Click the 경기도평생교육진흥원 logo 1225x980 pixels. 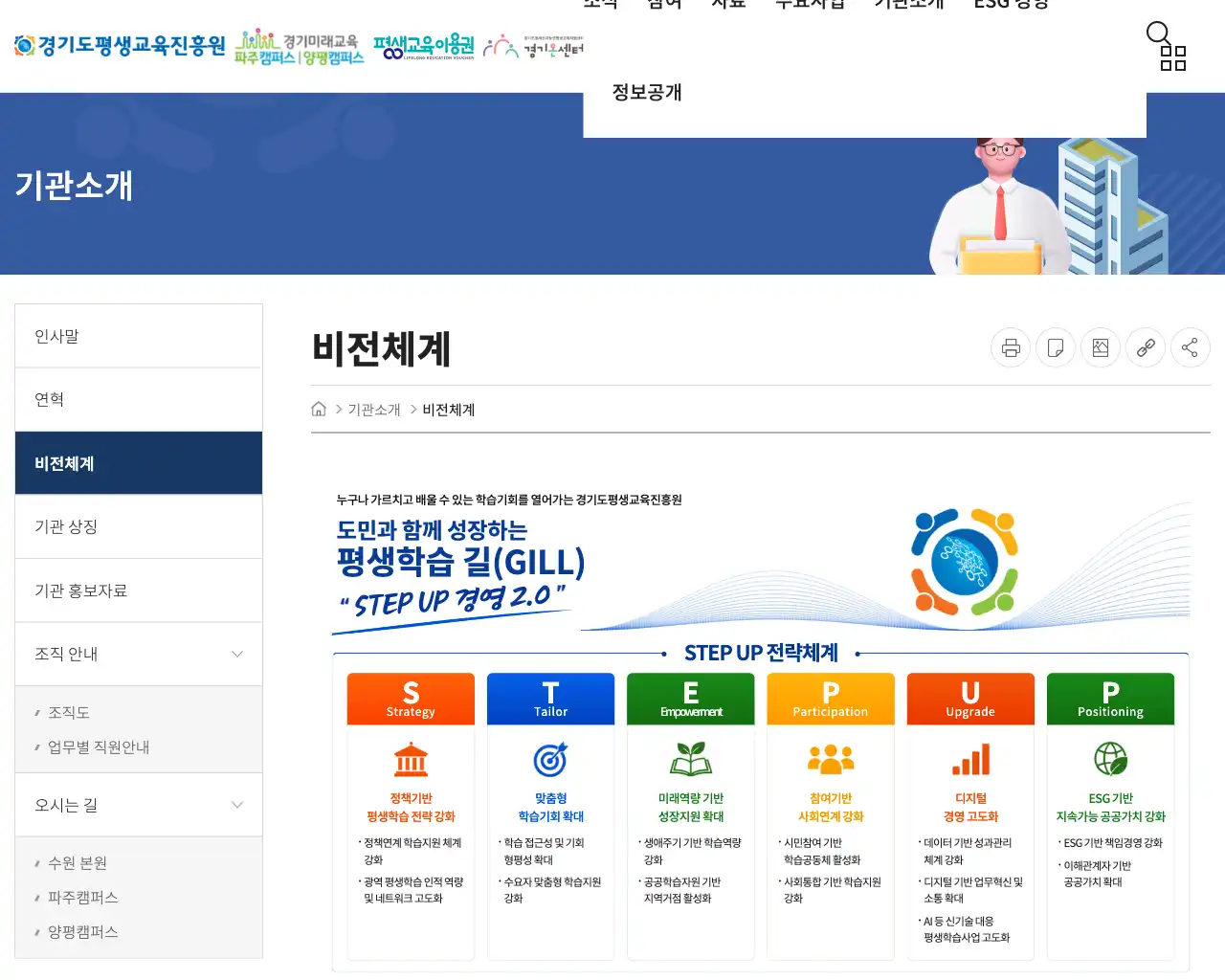pos(120,45)
